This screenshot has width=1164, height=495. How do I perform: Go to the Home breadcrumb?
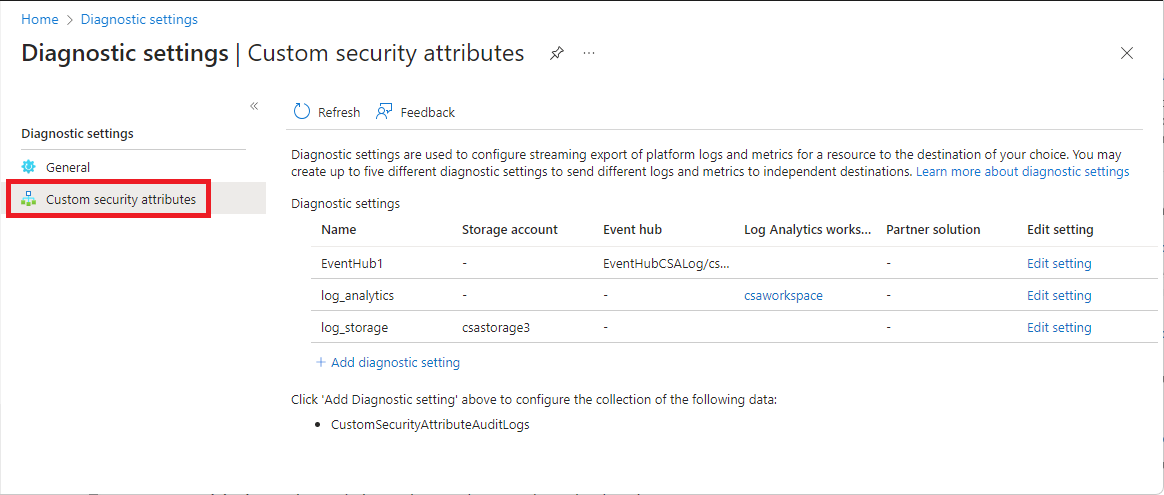[x=39, y=19]
